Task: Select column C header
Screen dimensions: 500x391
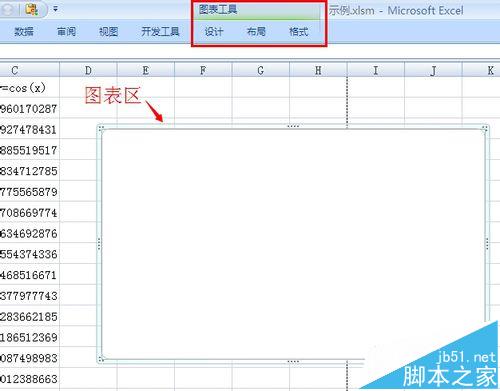Action: (30, 70)
